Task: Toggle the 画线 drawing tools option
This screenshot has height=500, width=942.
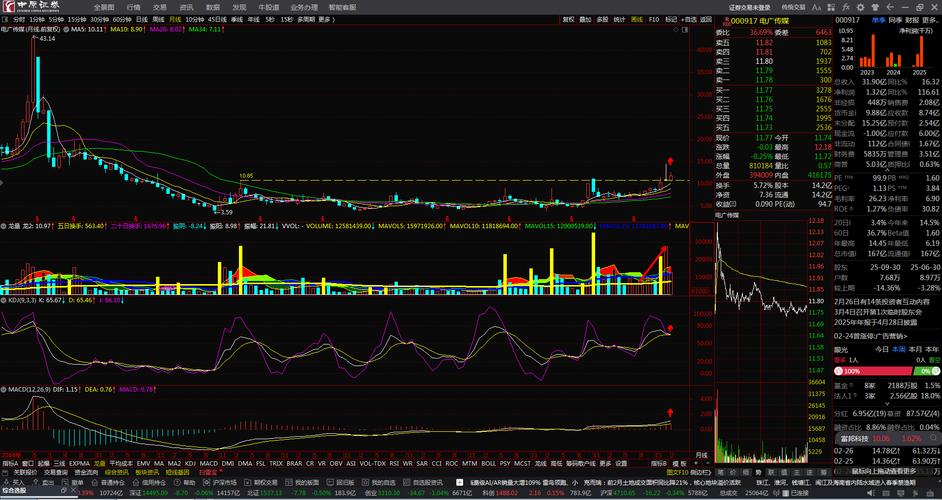Action: click(x=637, y=19)
